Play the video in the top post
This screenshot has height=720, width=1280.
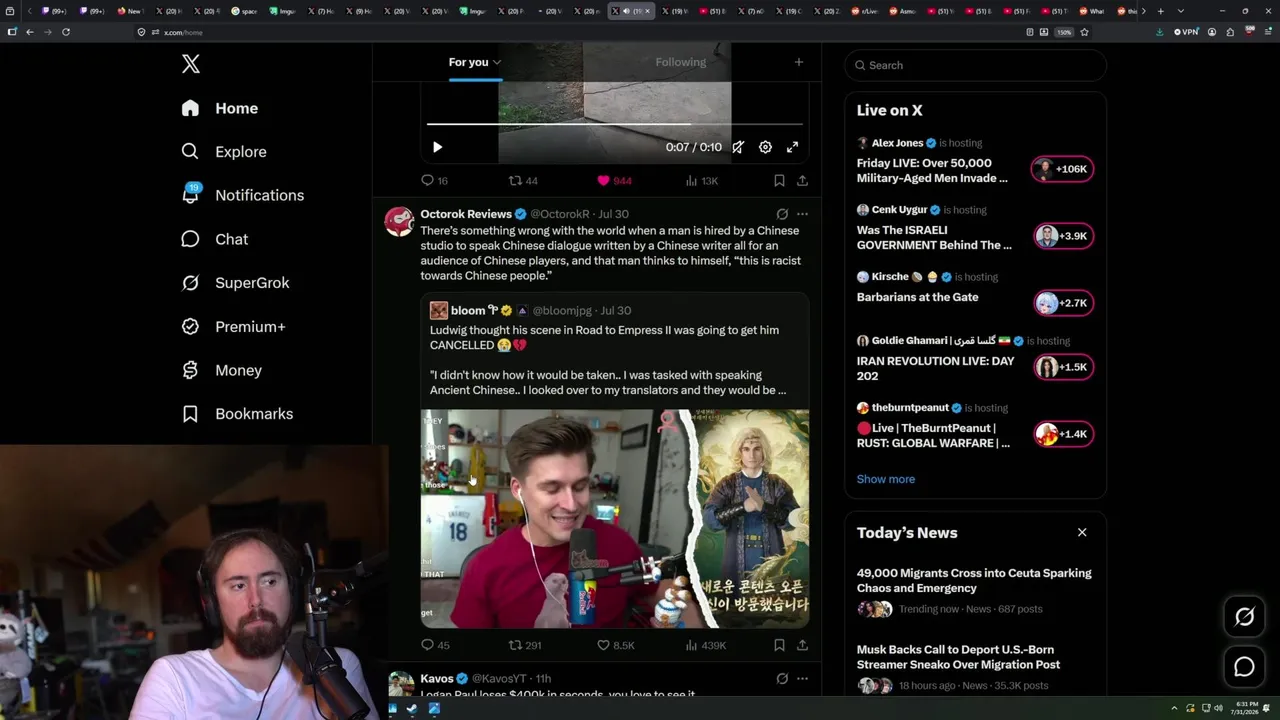tap(437, 147)
